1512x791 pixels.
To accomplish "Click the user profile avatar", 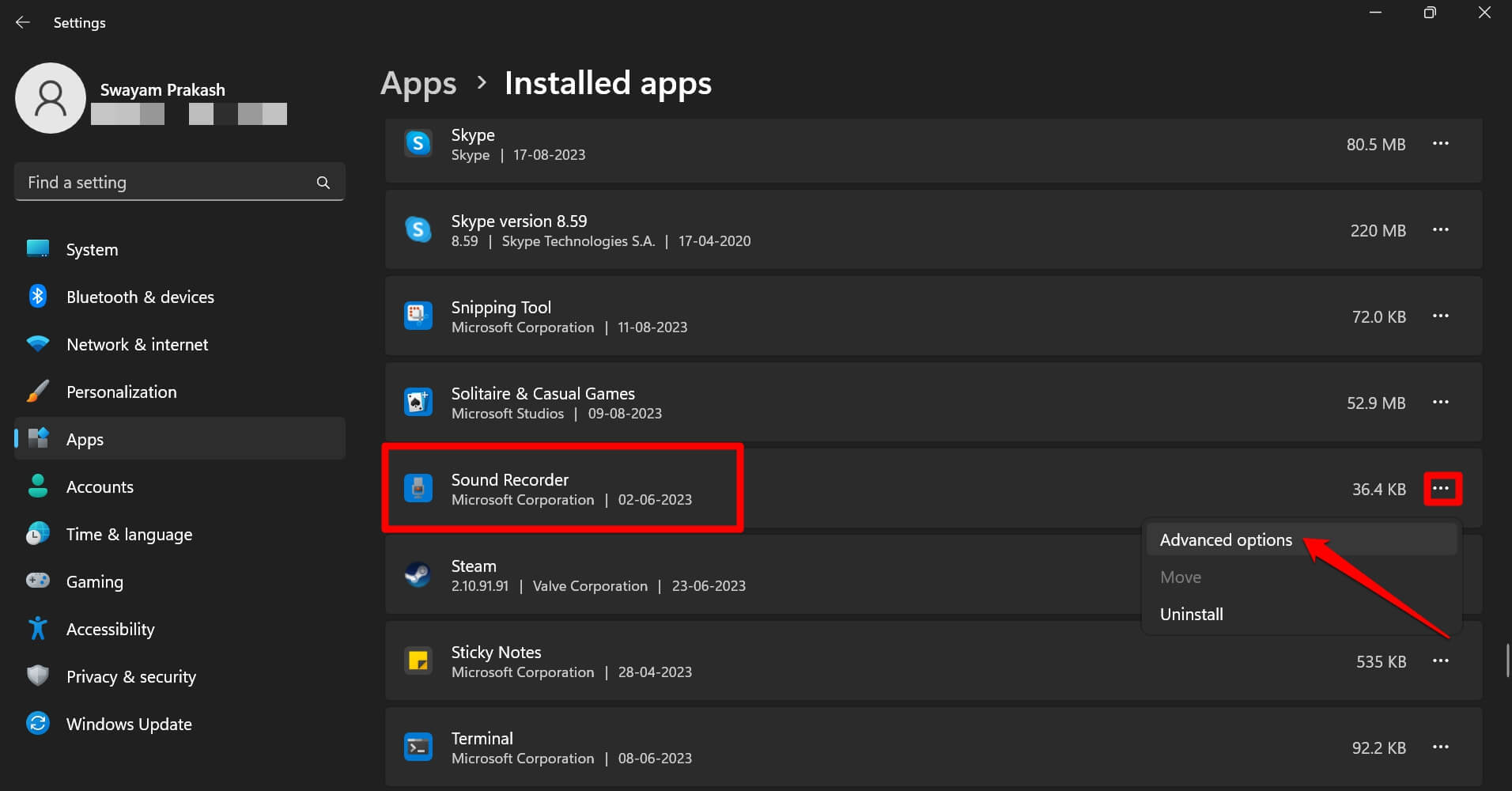I will pyautogui.click(x=51, y=99).
